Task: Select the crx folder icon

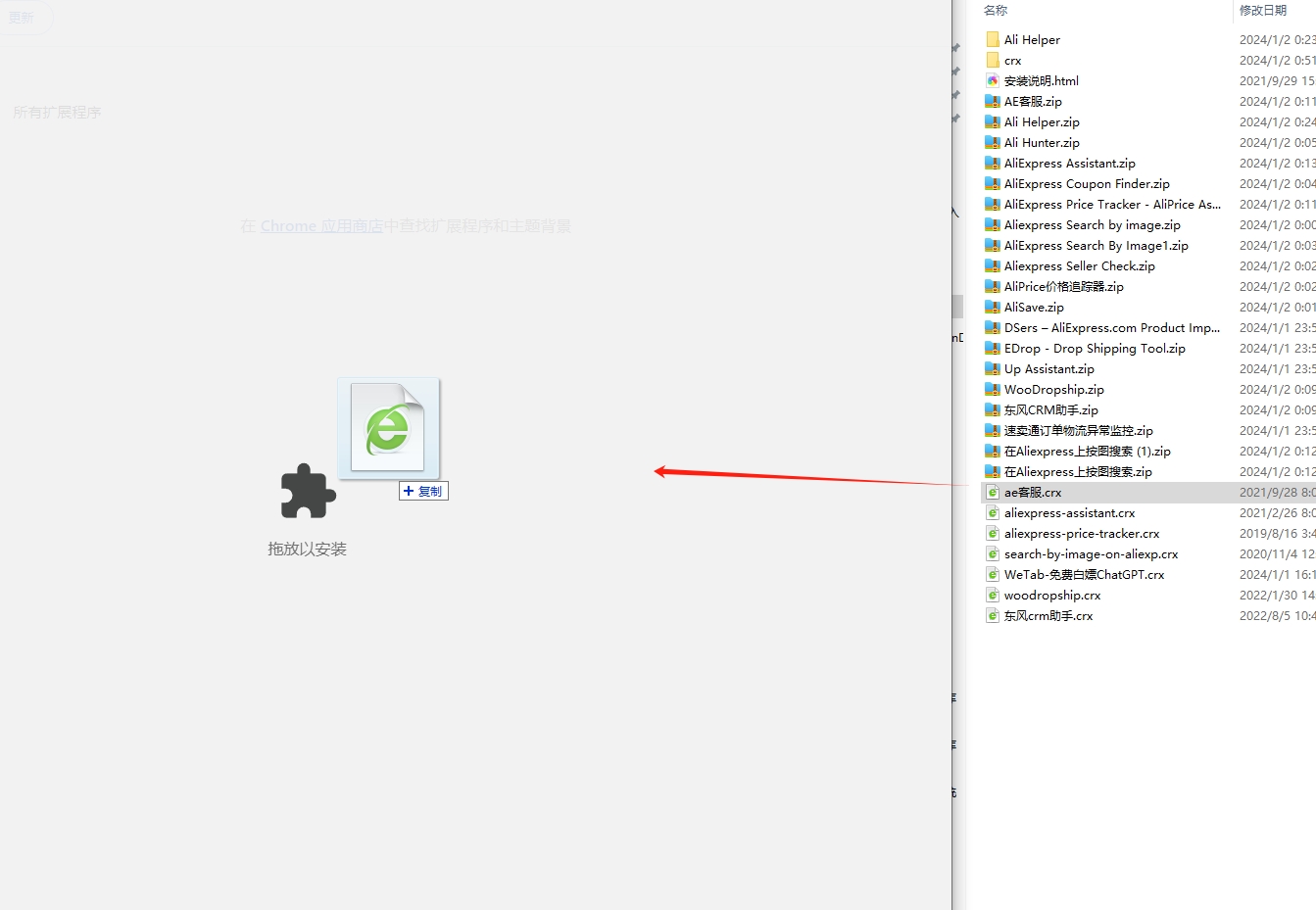Action: coord(993,60)
